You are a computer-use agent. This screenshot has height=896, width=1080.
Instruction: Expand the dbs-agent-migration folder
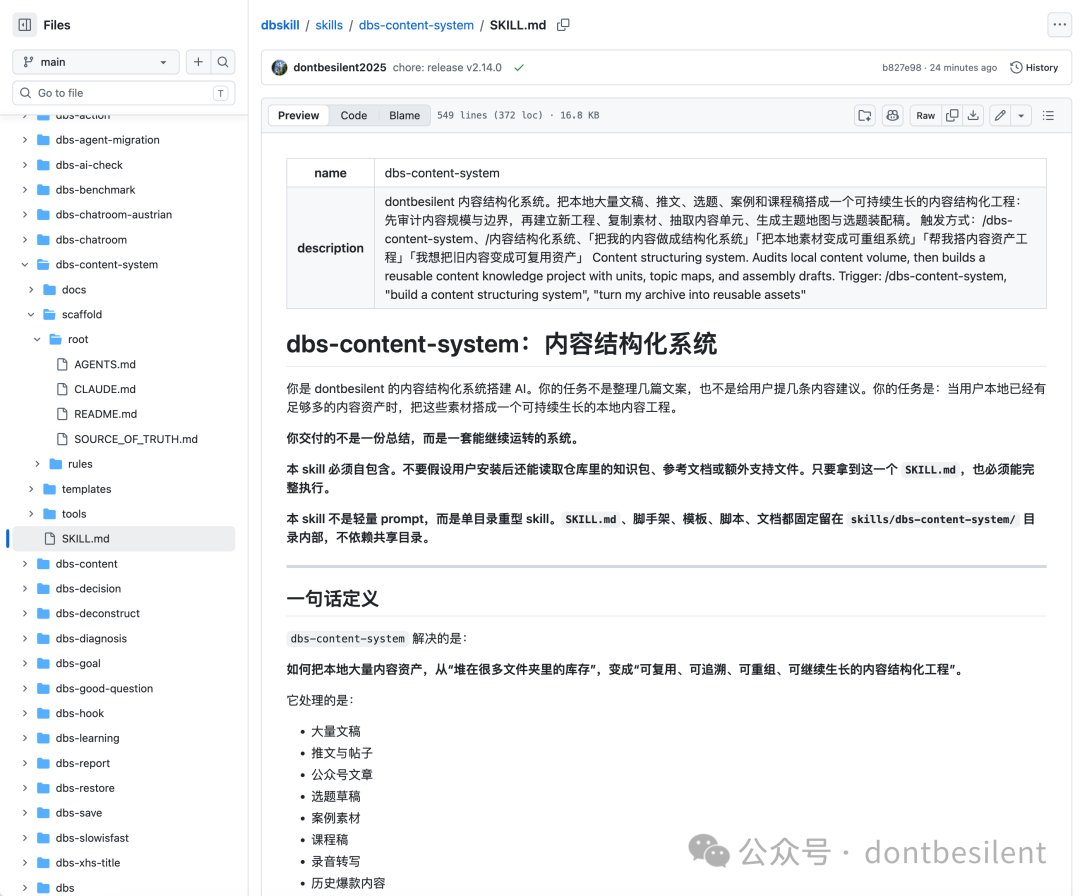(25, 140)
